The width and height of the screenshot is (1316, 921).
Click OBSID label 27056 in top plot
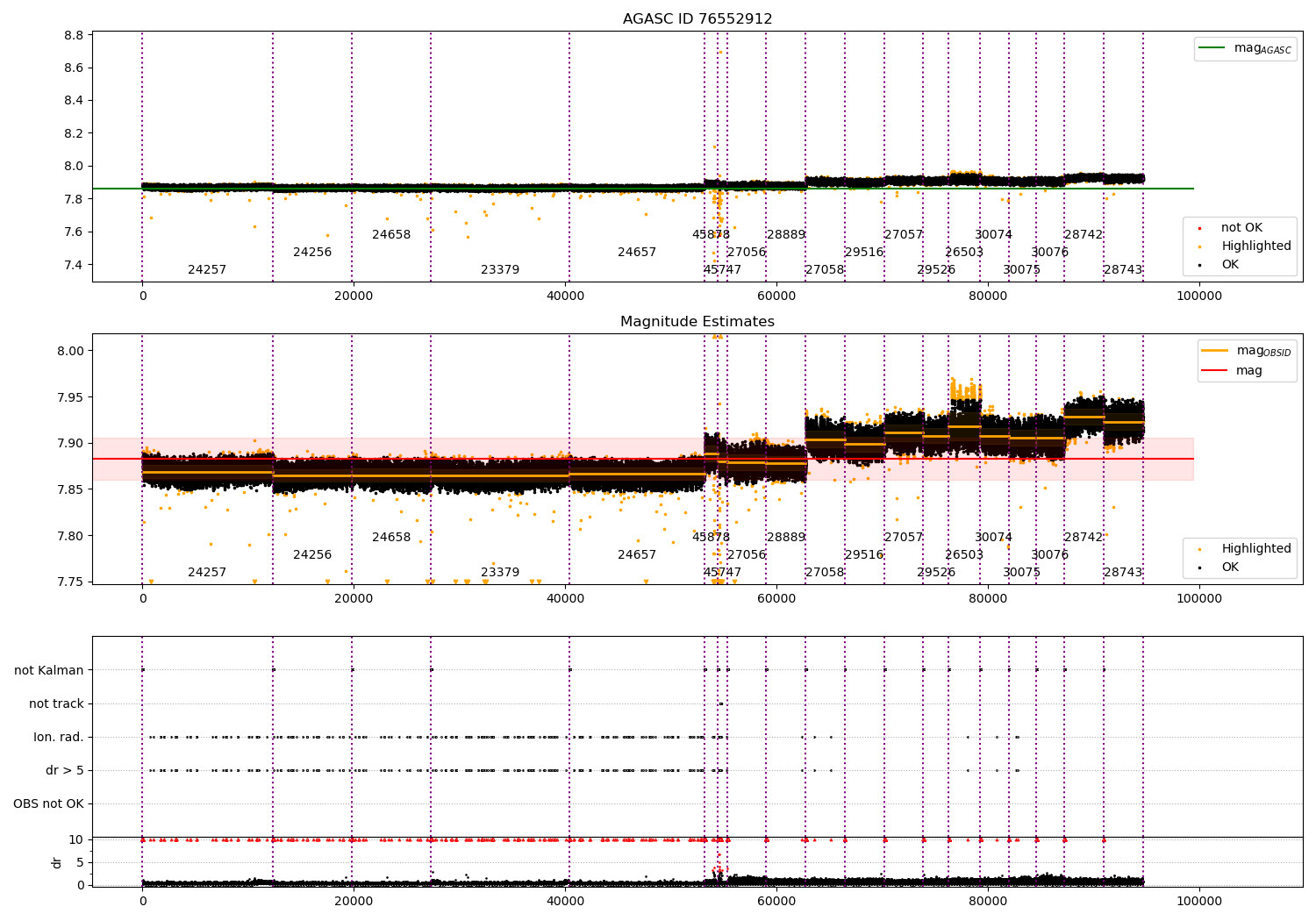747,253
